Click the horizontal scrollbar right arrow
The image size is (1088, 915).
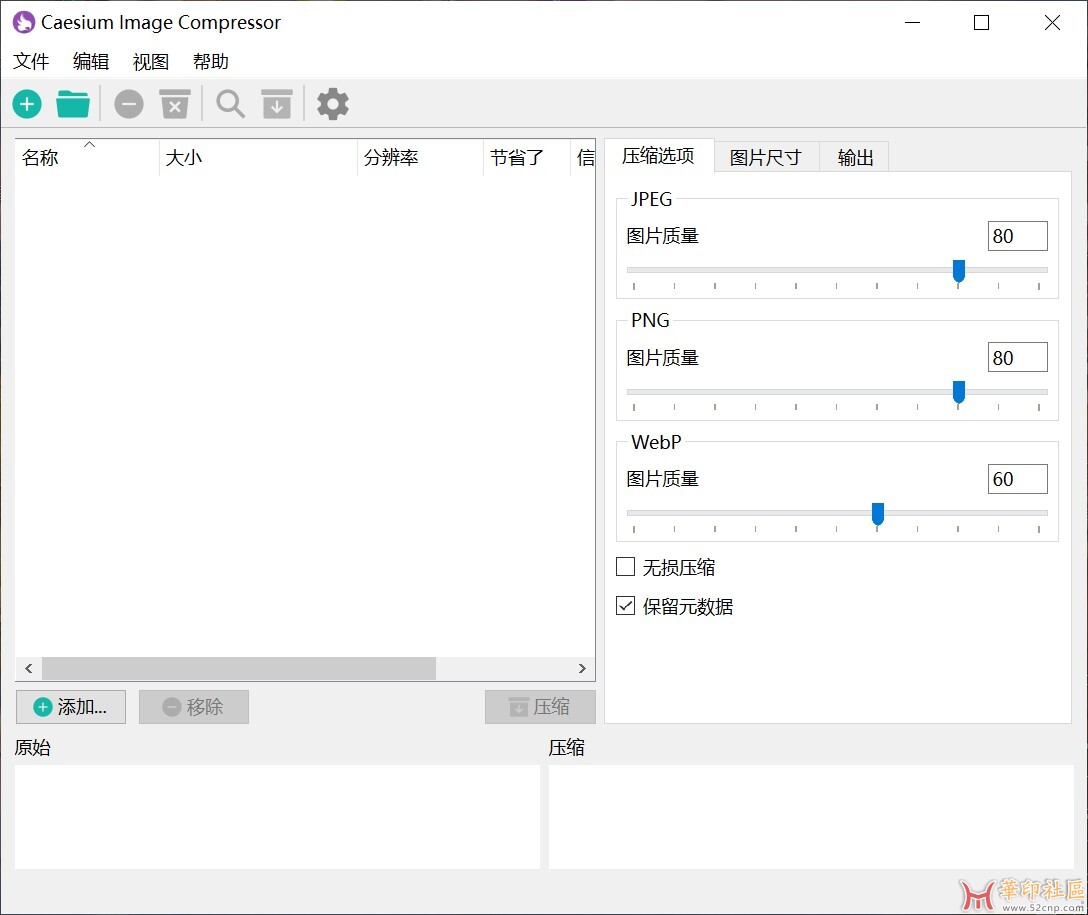tap(582, 668)
